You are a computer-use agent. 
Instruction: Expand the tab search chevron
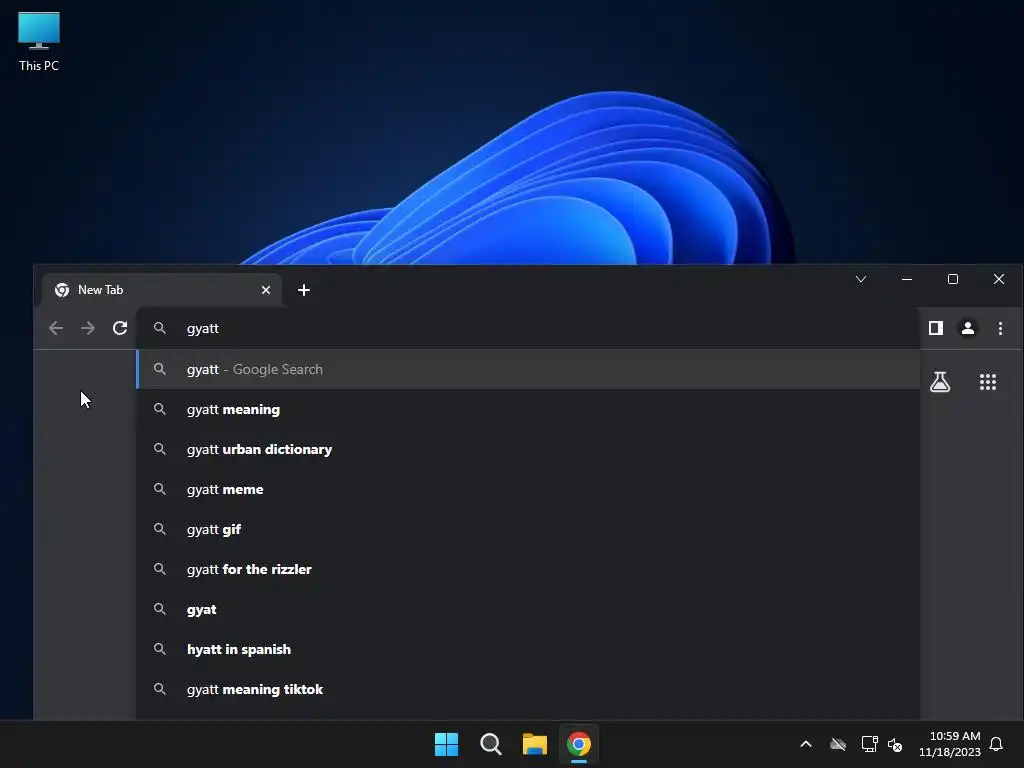(x=861, y=279)
